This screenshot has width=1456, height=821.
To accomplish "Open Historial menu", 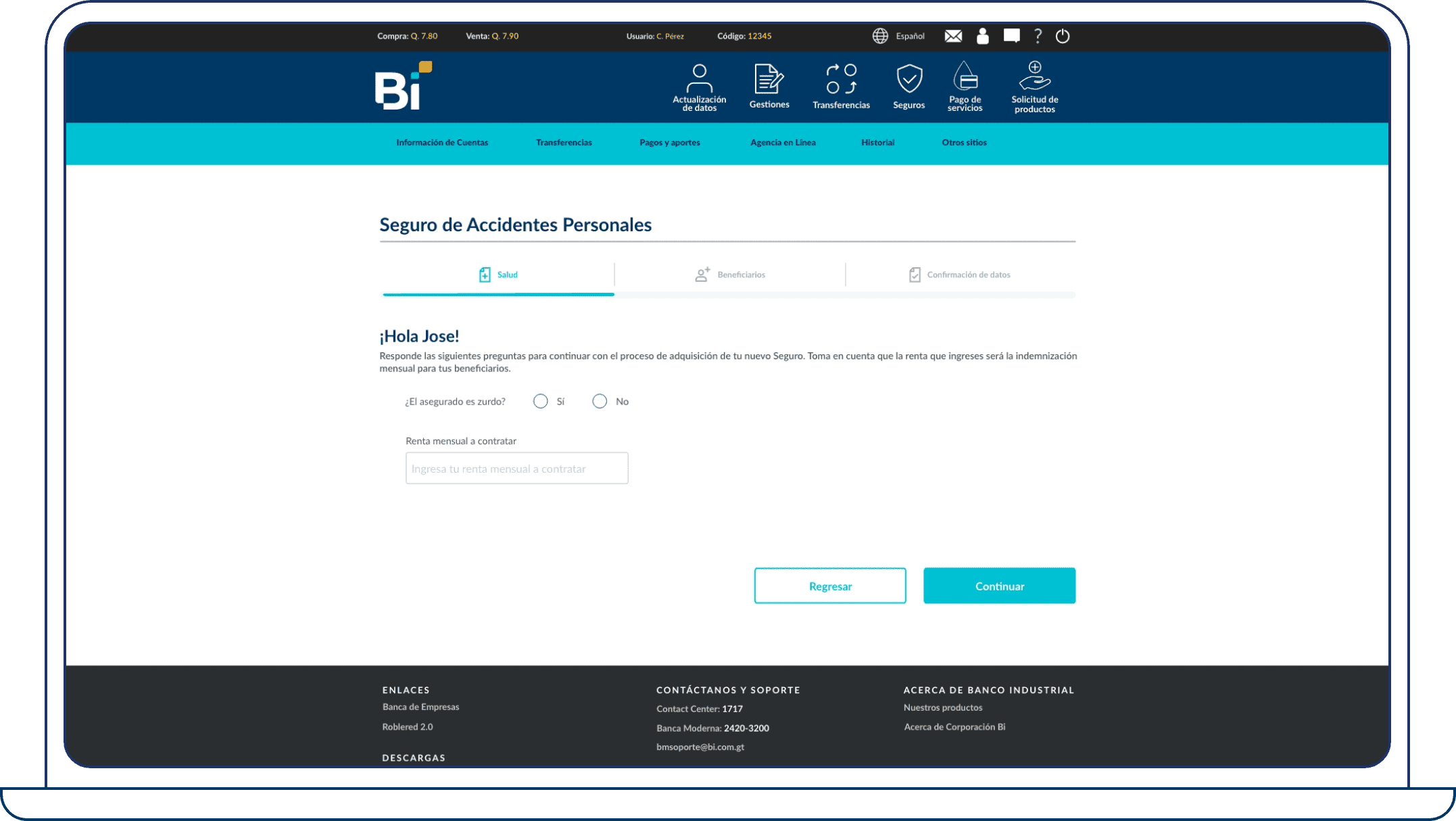I will pyautogui.click(x=877, y=143).
